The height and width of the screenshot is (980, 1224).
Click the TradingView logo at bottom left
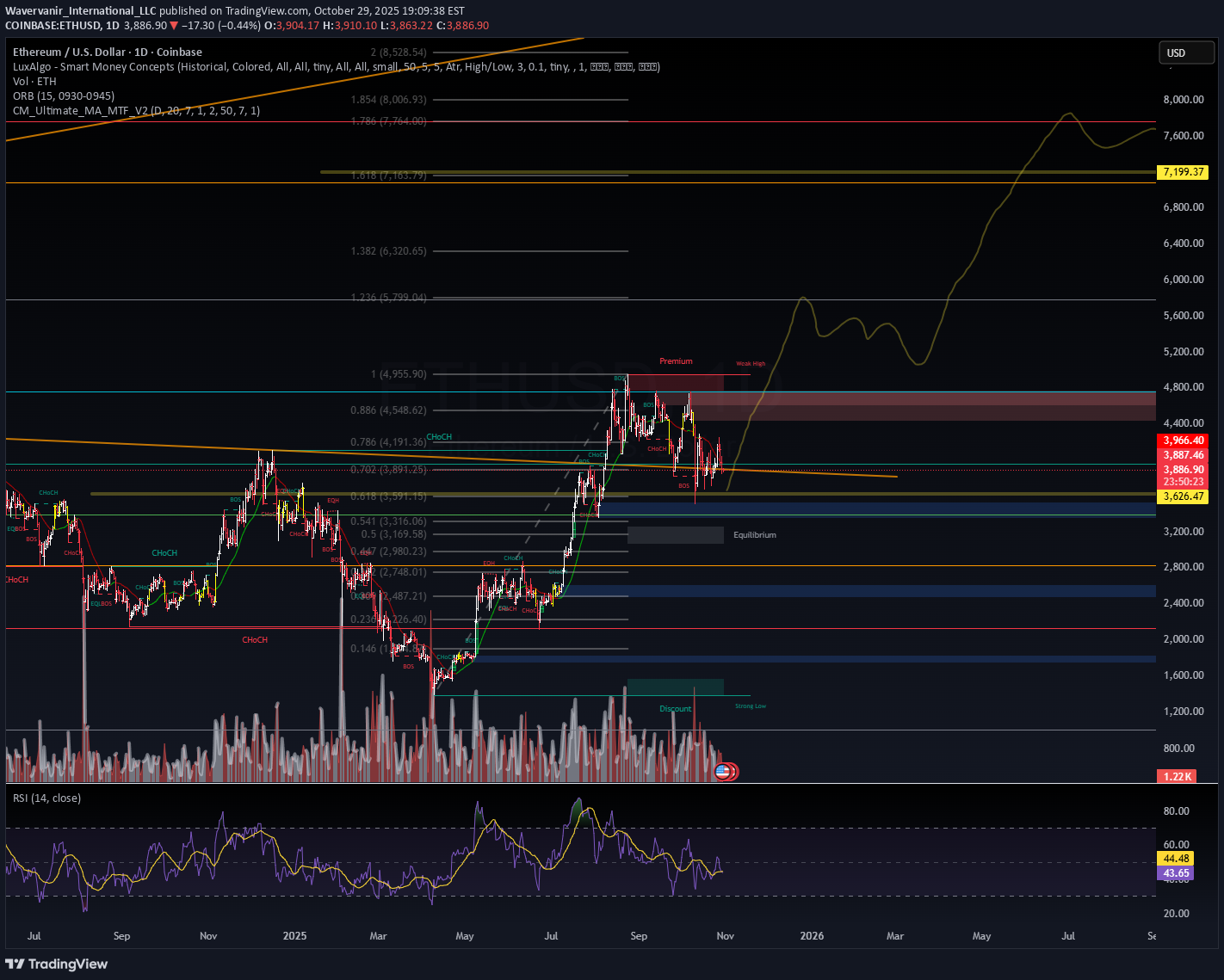click(x=57, y=964)
